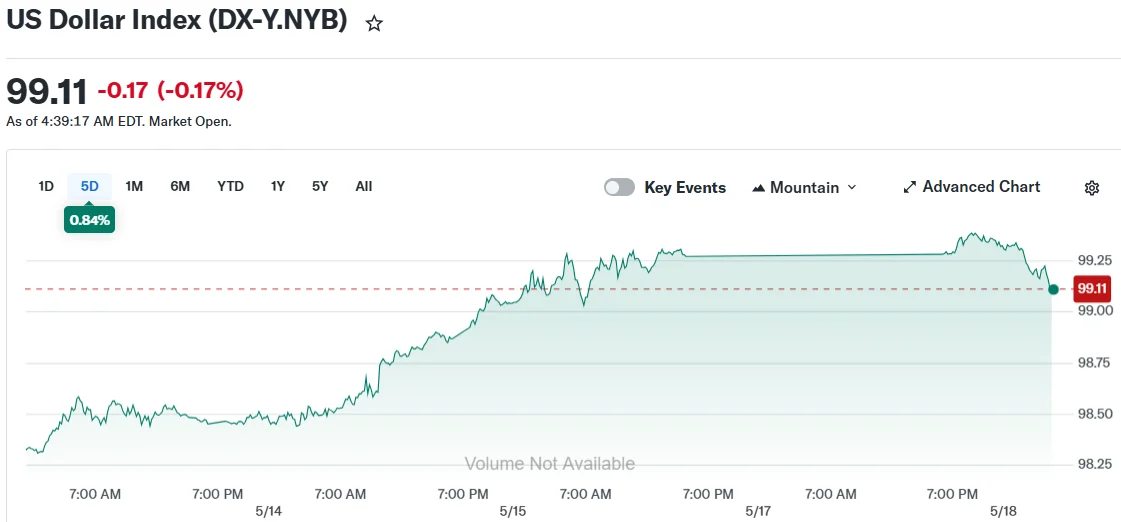Click the green end-of-line price dot

1052,289
